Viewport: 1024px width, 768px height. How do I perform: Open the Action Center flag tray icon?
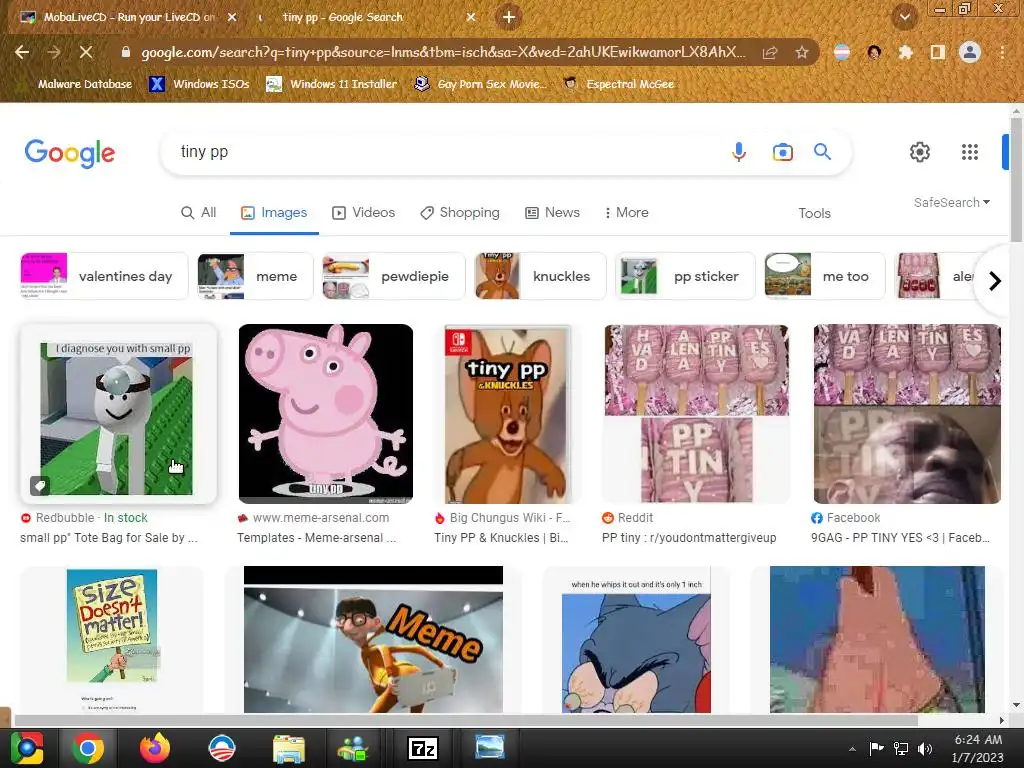[x=876, y=749]
